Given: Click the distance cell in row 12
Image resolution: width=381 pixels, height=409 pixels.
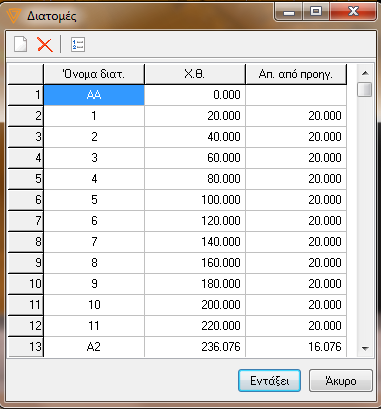Looking at the screenshot, I should pos(296,326).
